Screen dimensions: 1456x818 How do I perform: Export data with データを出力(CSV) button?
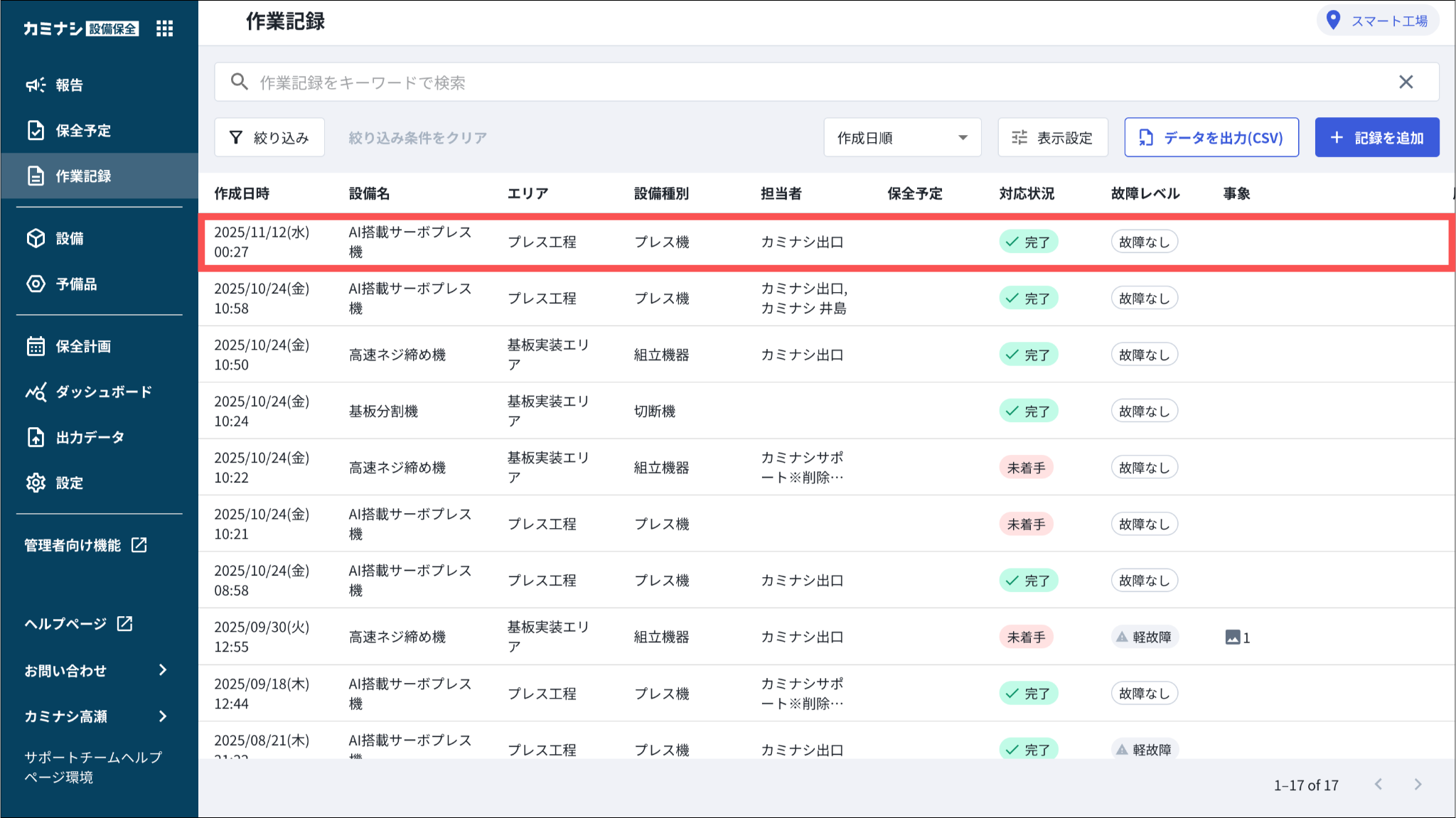point(1211,138)
